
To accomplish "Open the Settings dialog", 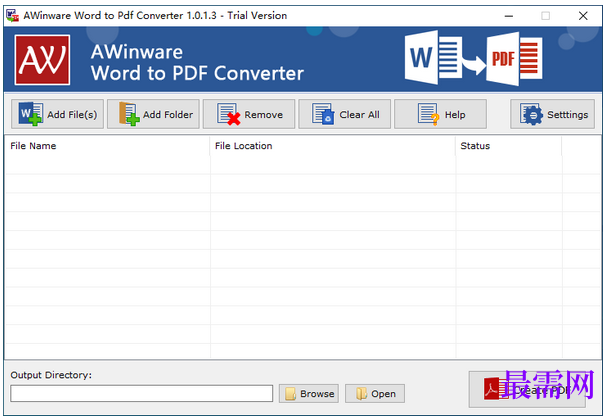I will pyautogui.click(x=552, y=114).
